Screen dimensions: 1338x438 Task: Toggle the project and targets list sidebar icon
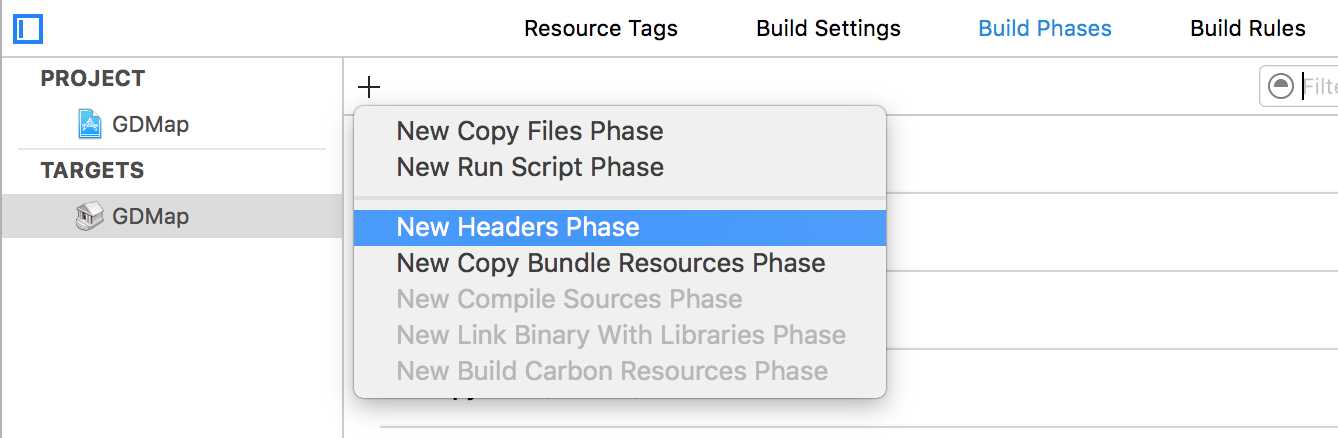pyautogui.click(x=28, y=28)
